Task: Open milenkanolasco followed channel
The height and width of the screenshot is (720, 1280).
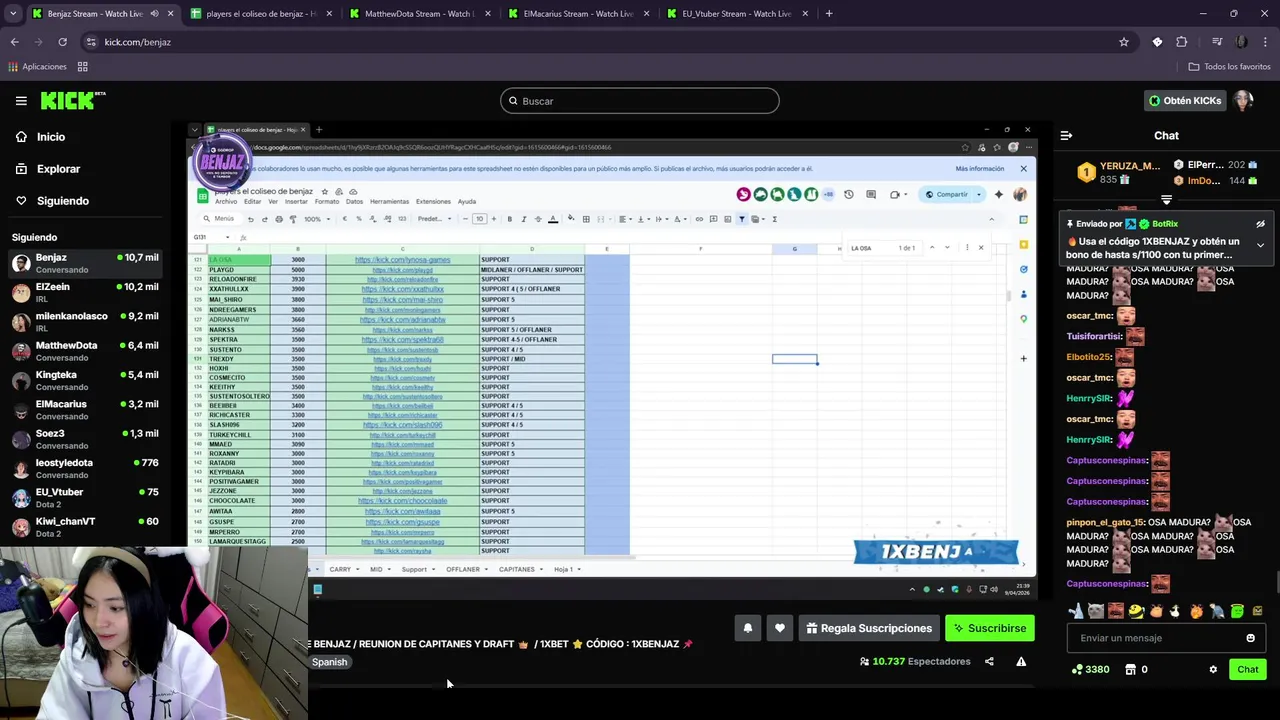Action: (x=85, y=322)
